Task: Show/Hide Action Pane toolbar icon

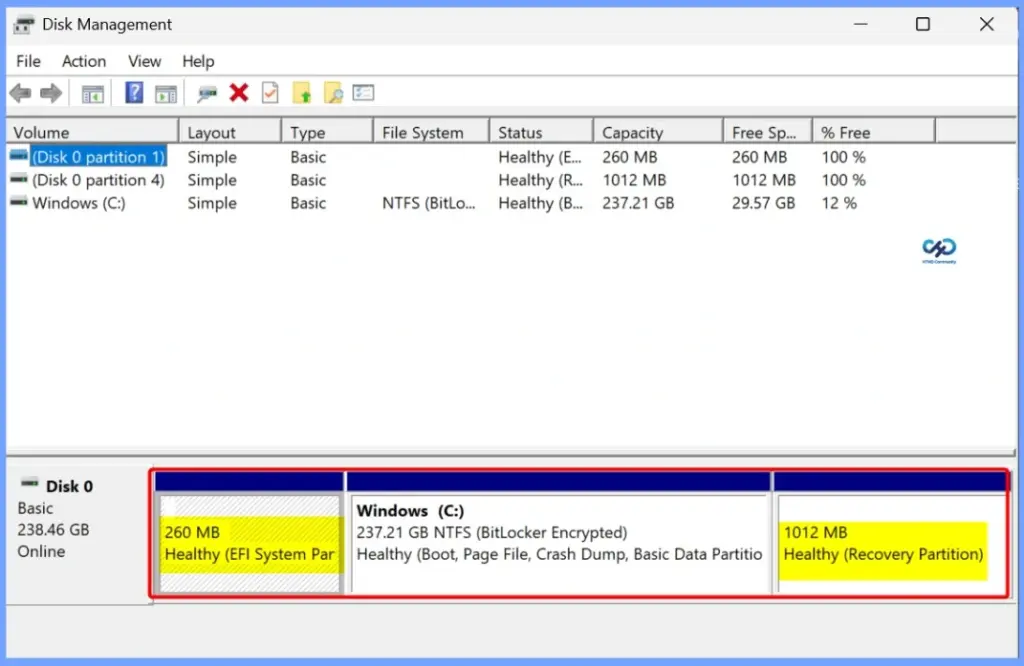Action: 166,94
